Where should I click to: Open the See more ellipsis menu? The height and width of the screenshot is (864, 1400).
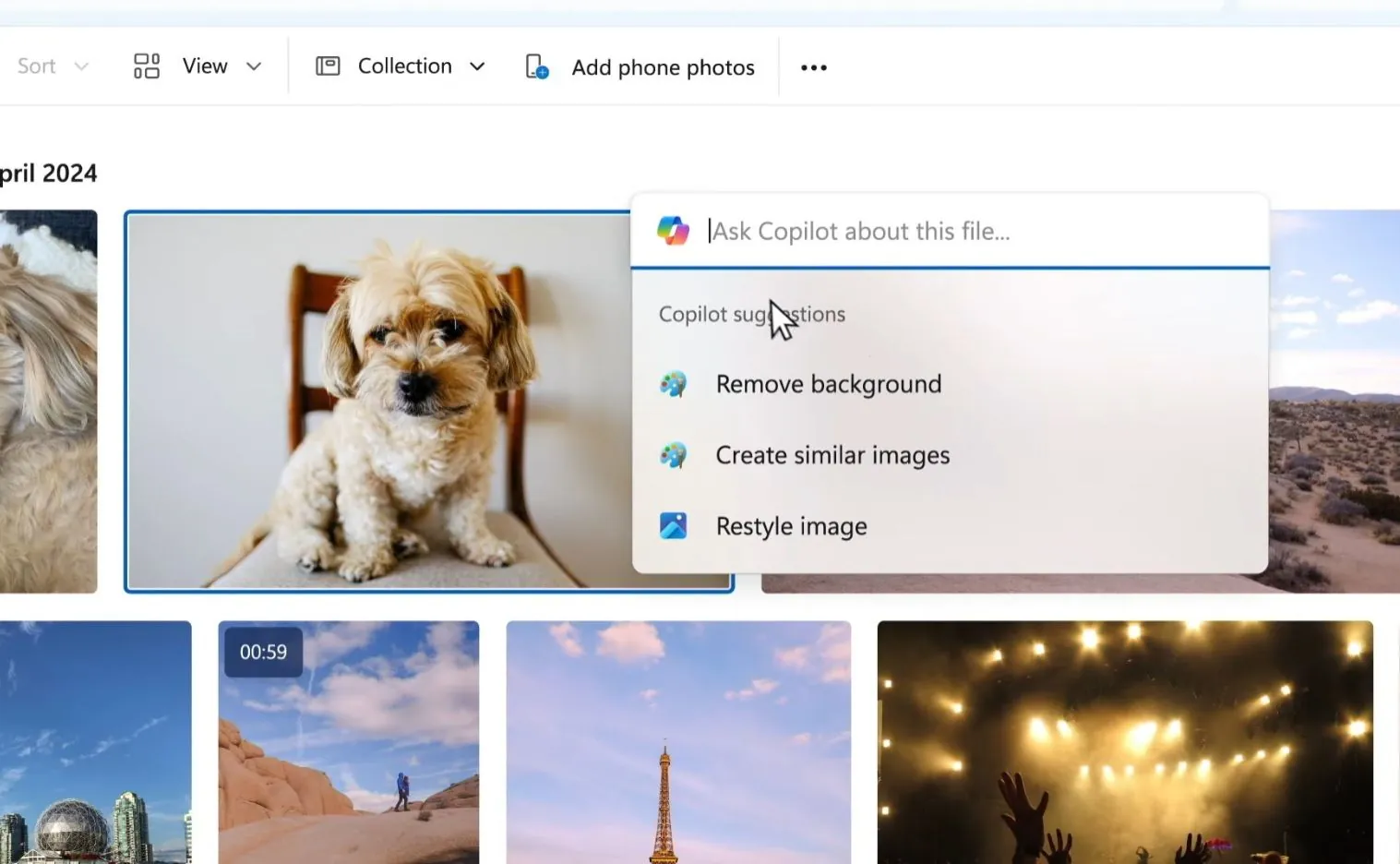(x=813, y=66)
